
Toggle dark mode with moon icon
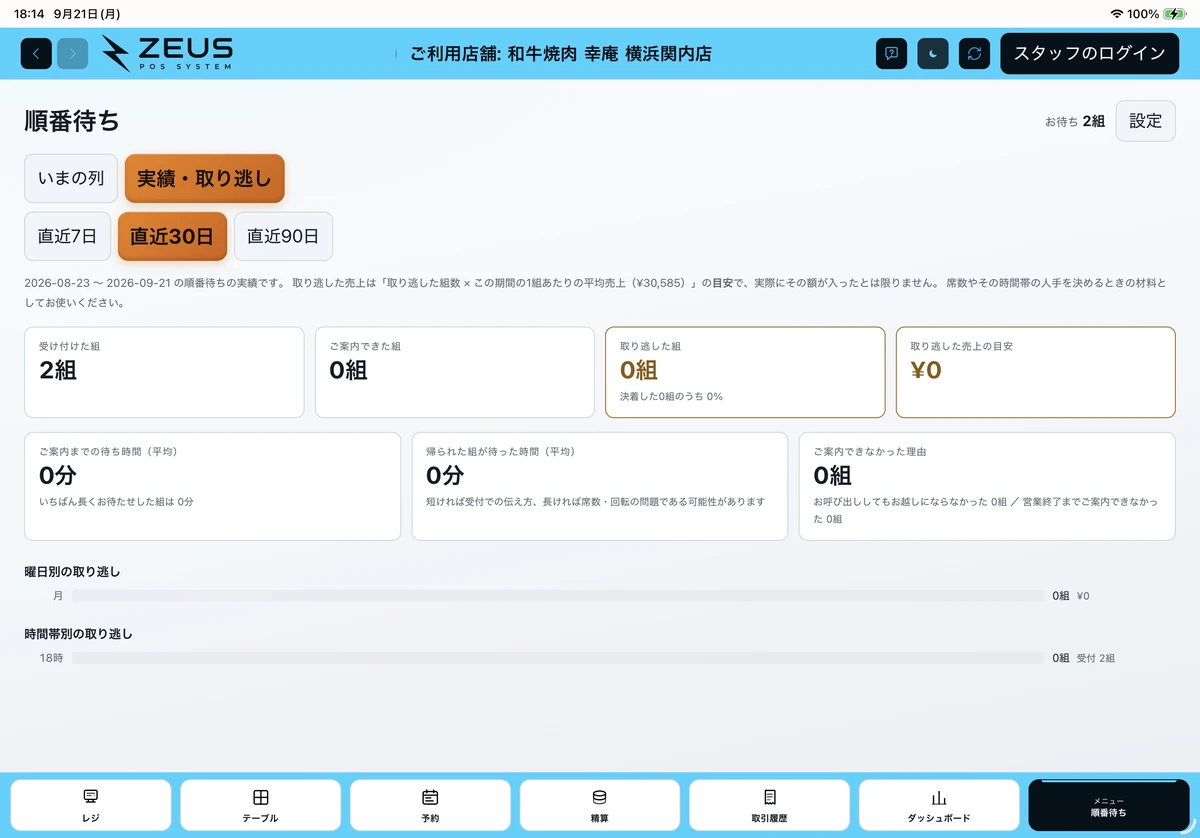933,53
